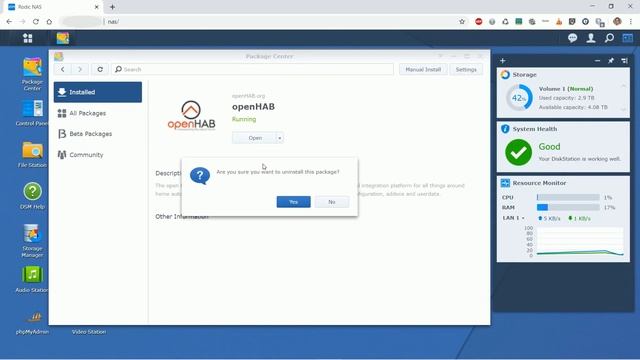
Task: Click the question mark dialog icon
Action: click(x=200, y=176)
